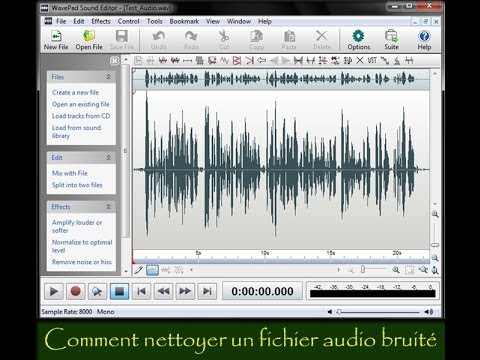This screenshot has width=480, height=360.
Task: Click the Copy toolbar icon
Action: coord(256,36)
